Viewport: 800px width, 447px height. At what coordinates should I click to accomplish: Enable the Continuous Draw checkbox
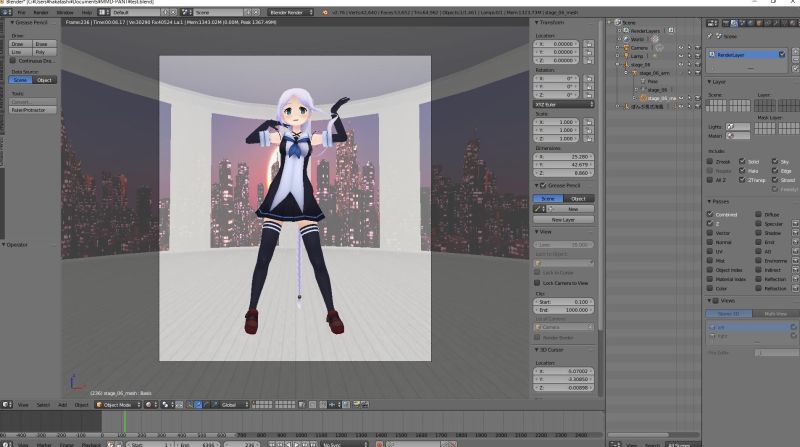pos(13,61)
